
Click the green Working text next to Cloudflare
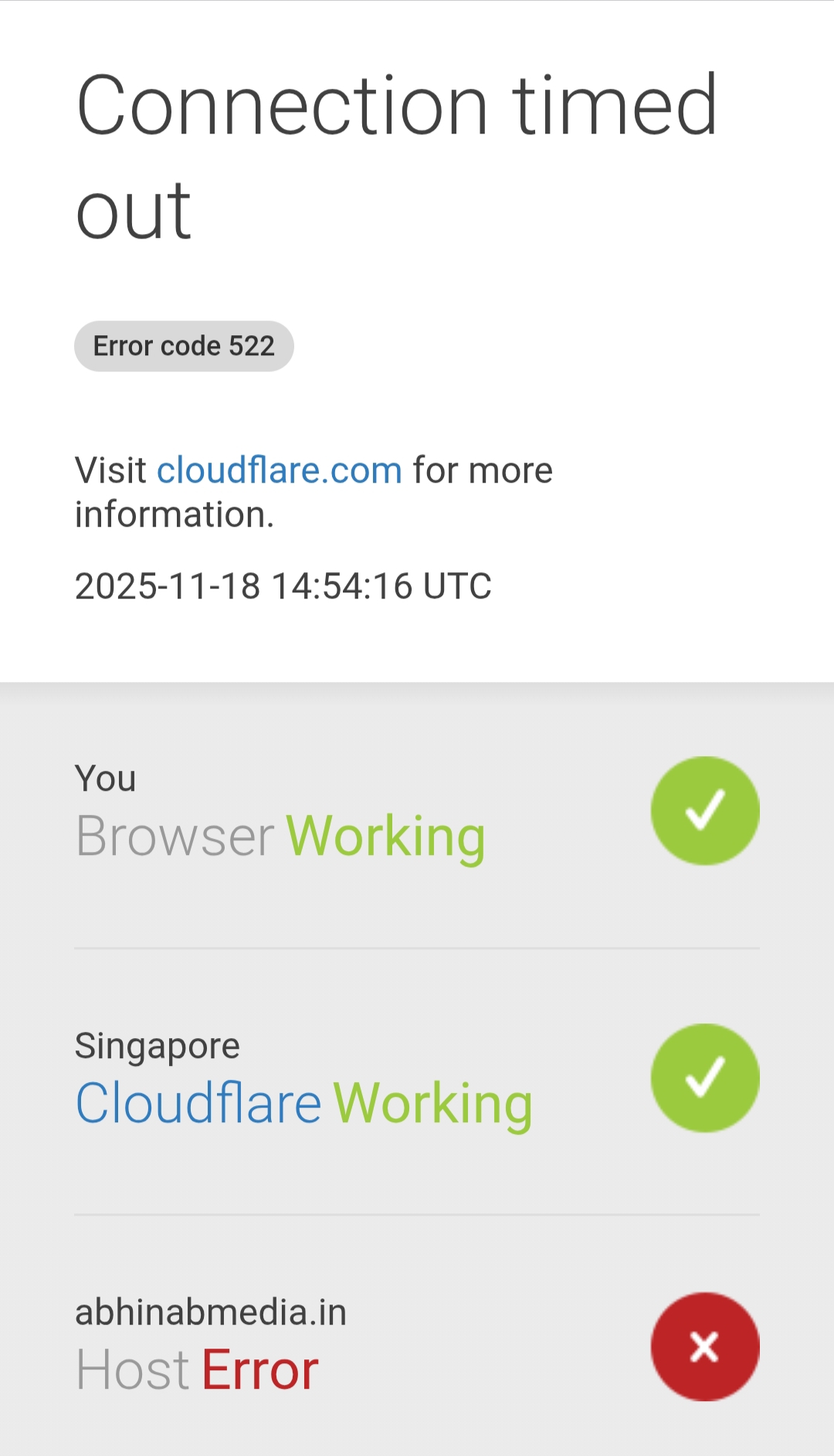click(x=433, y=1105)
